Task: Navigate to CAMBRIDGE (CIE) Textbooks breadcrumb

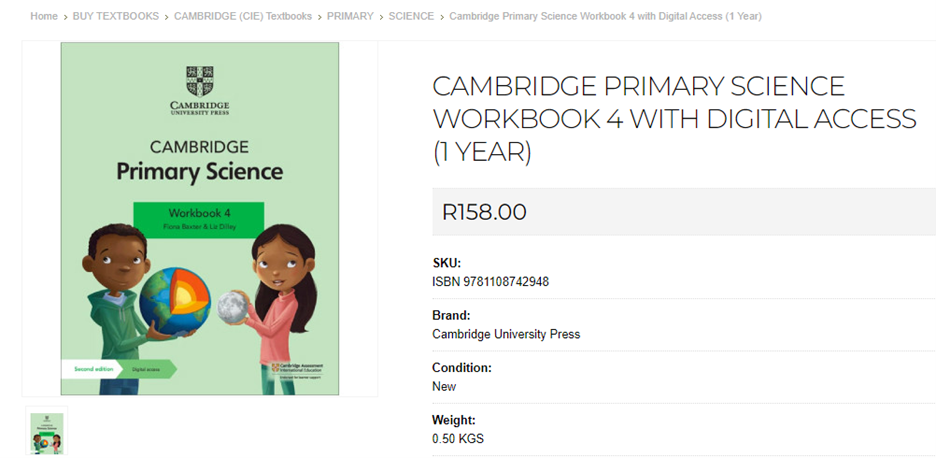Action: pos(242,17)
